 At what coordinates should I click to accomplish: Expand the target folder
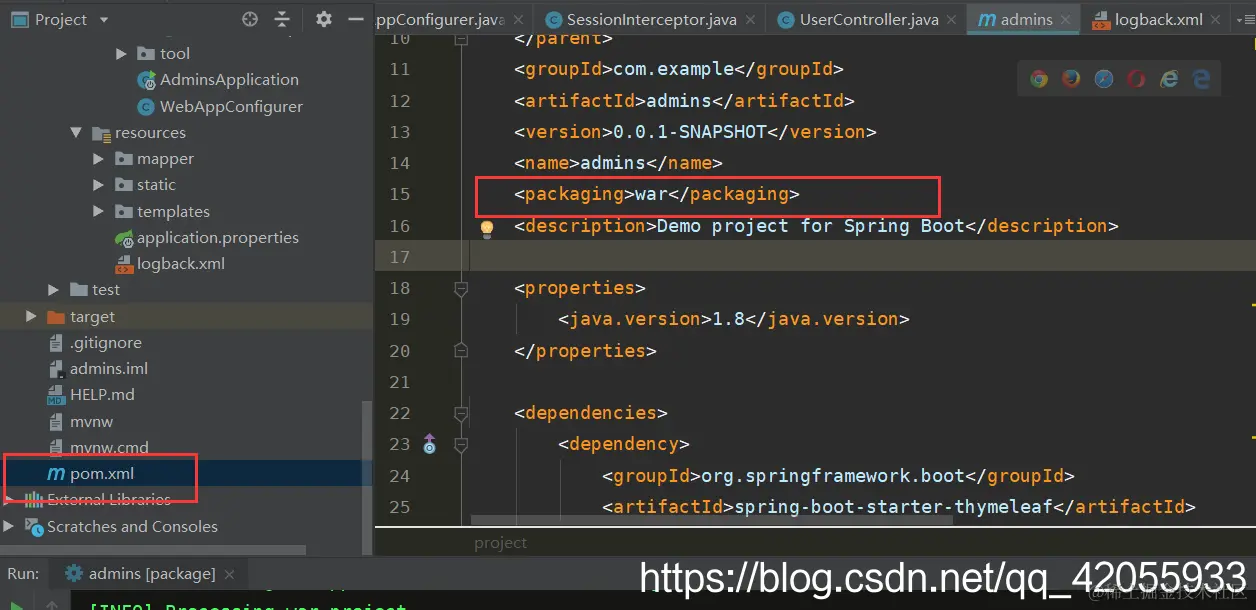32,317
